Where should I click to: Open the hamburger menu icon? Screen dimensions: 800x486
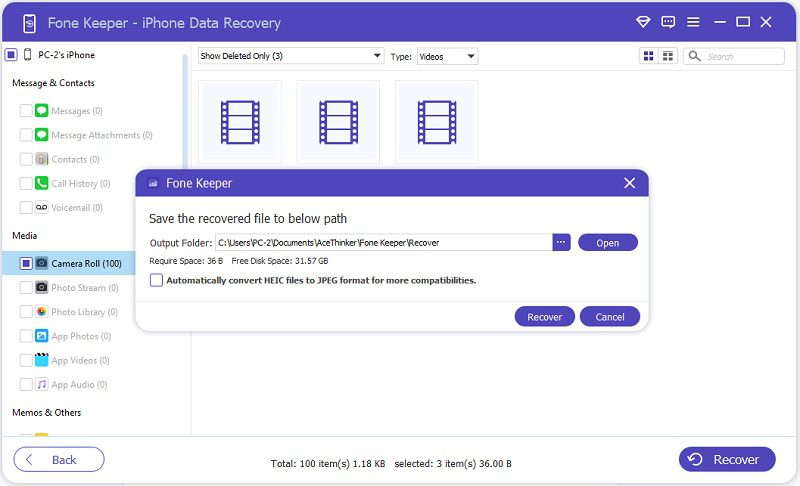pos(693,22)
